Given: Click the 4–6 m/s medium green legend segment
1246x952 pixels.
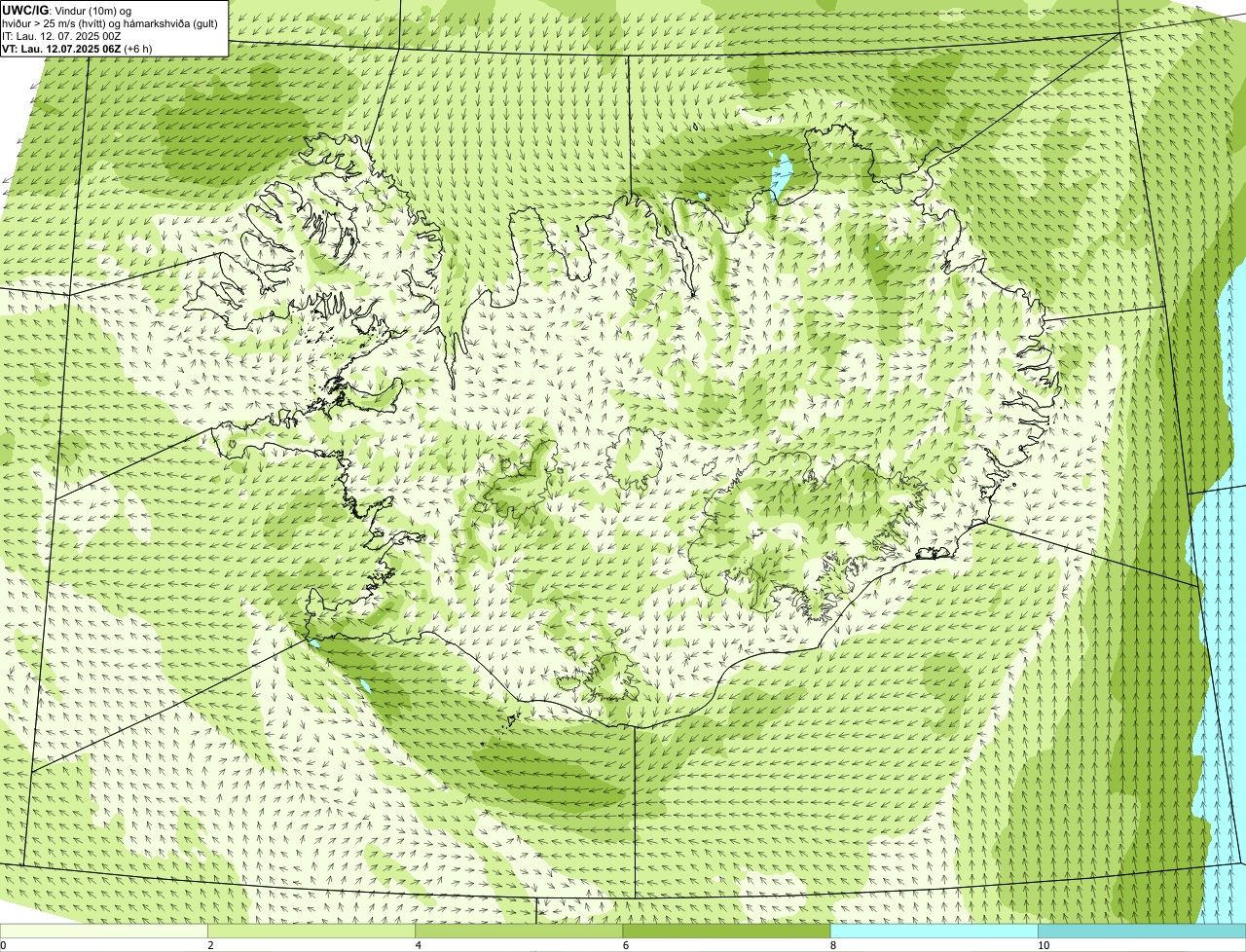Looking at the screenshot, I should tap(519, 932).
